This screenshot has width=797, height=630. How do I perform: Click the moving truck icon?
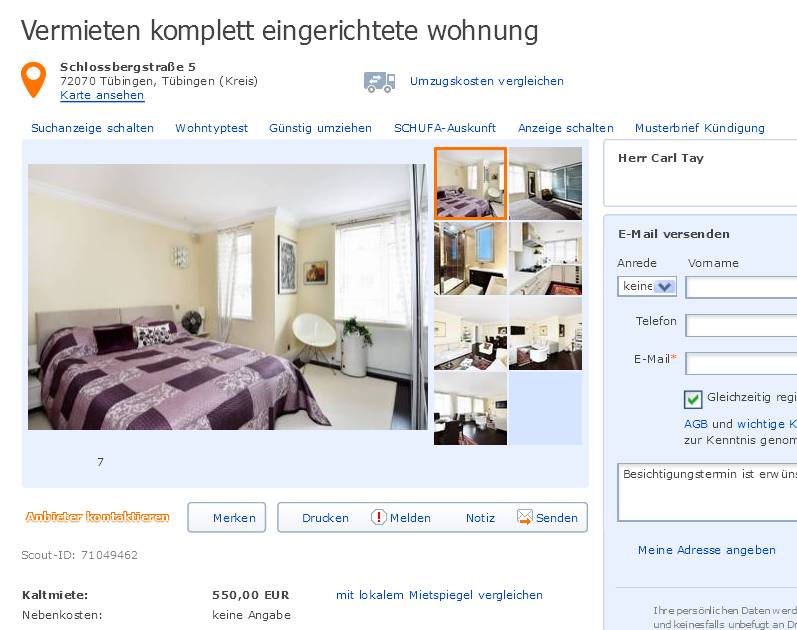379,82
